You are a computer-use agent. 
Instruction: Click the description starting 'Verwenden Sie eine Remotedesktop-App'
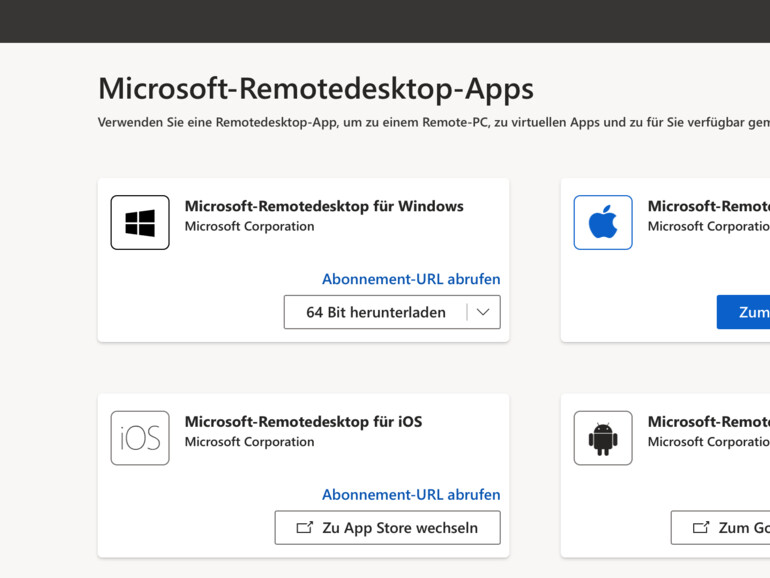pyautogui.click(x=434, y=122)
